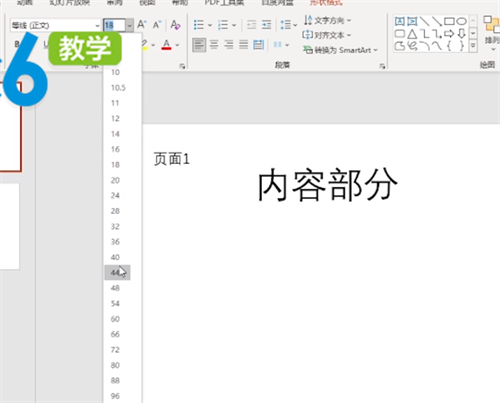
Task: Click the red font color button
Action: click(166, 45)
